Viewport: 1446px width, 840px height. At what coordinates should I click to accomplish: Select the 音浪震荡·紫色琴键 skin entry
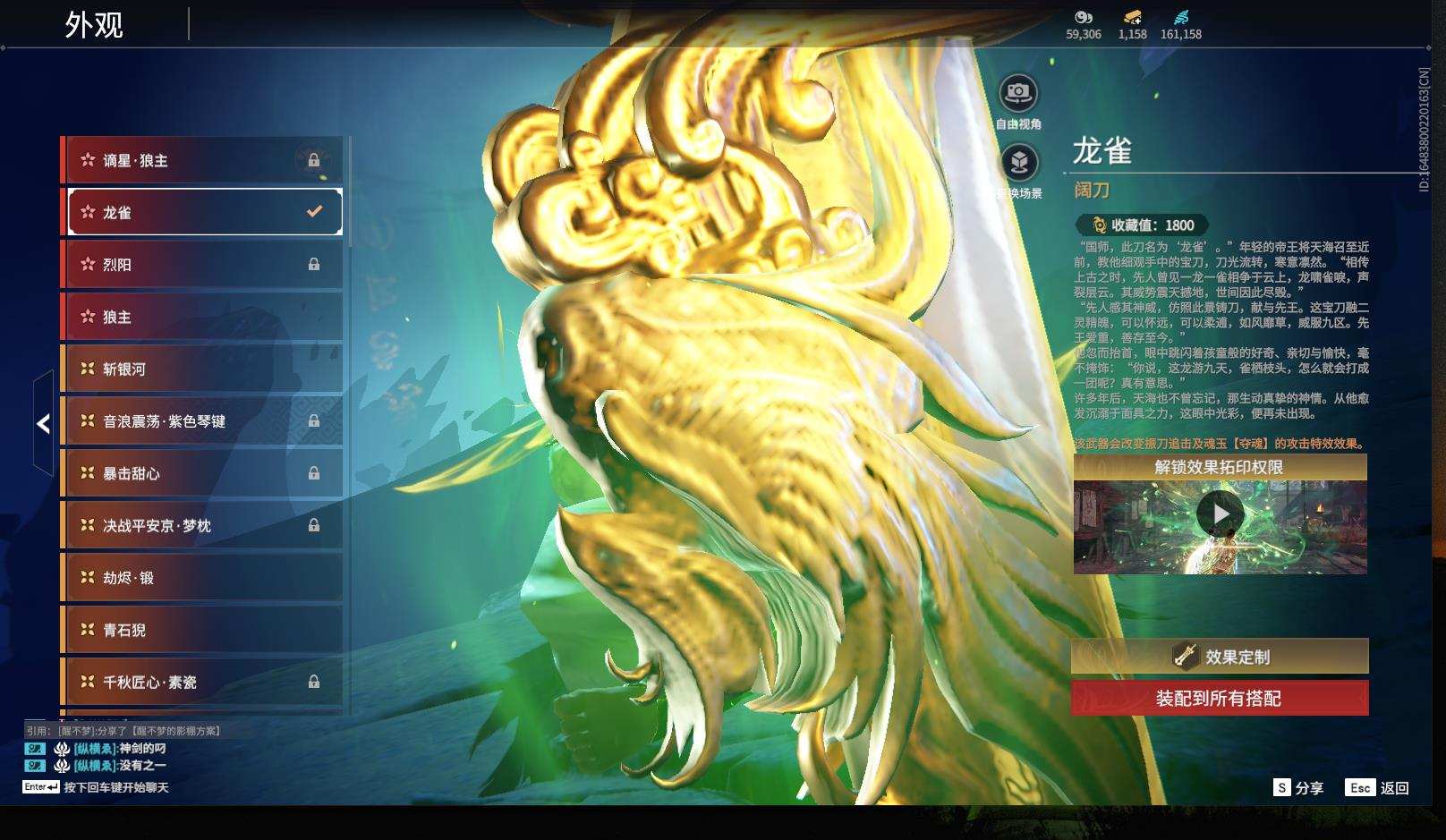[x=201, y=420]
